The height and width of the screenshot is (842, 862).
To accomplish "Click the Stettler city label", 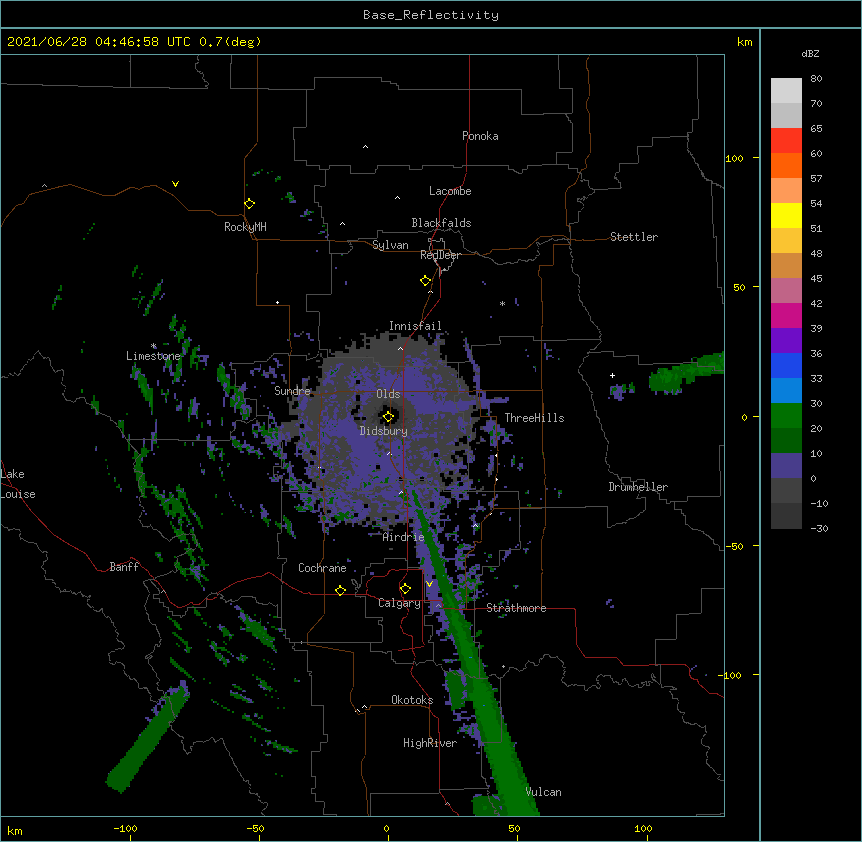I will pyautogui.click(x=634, y=237).
